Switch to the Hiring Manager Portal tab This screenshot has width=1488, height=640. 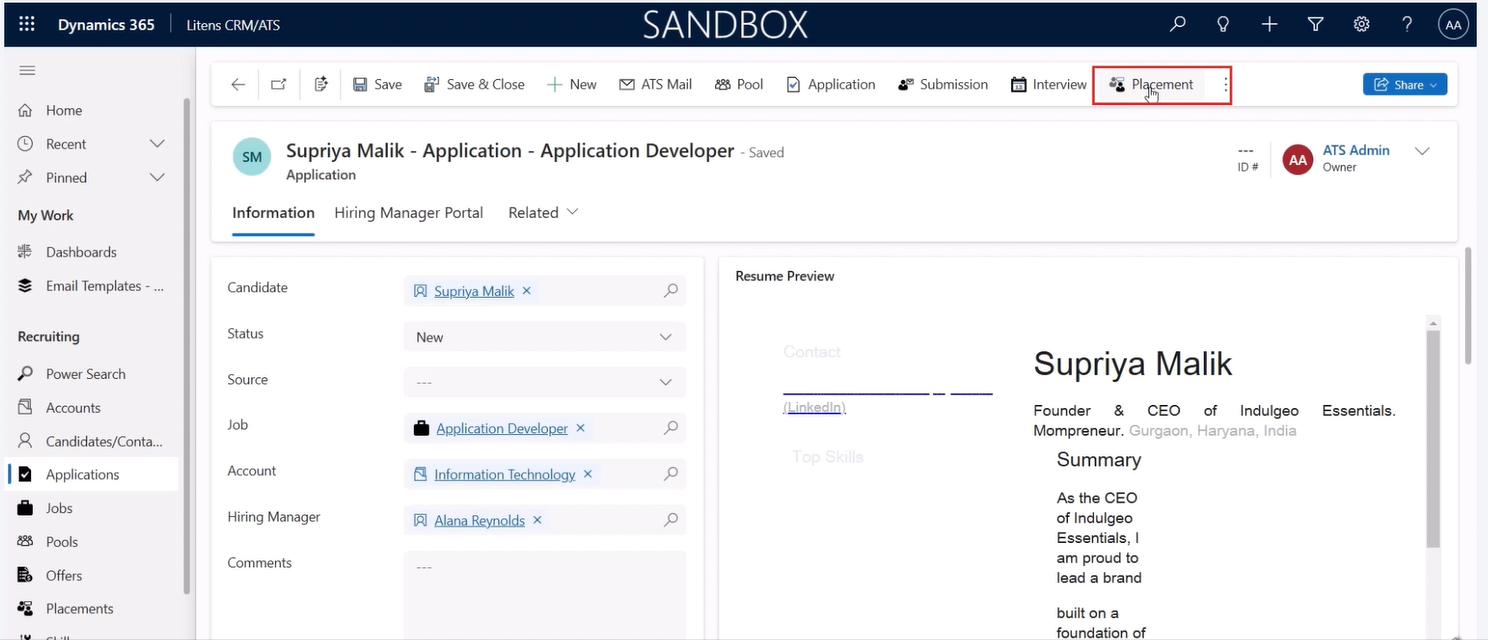408,212
